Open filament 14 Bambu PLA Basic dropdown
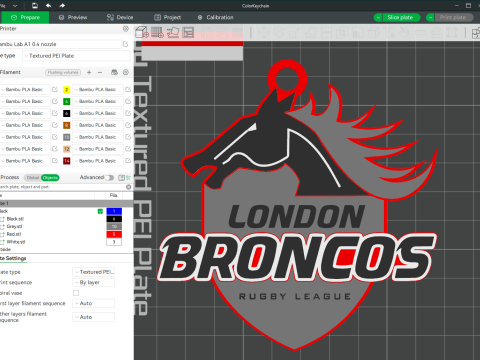 pos(98,161)
